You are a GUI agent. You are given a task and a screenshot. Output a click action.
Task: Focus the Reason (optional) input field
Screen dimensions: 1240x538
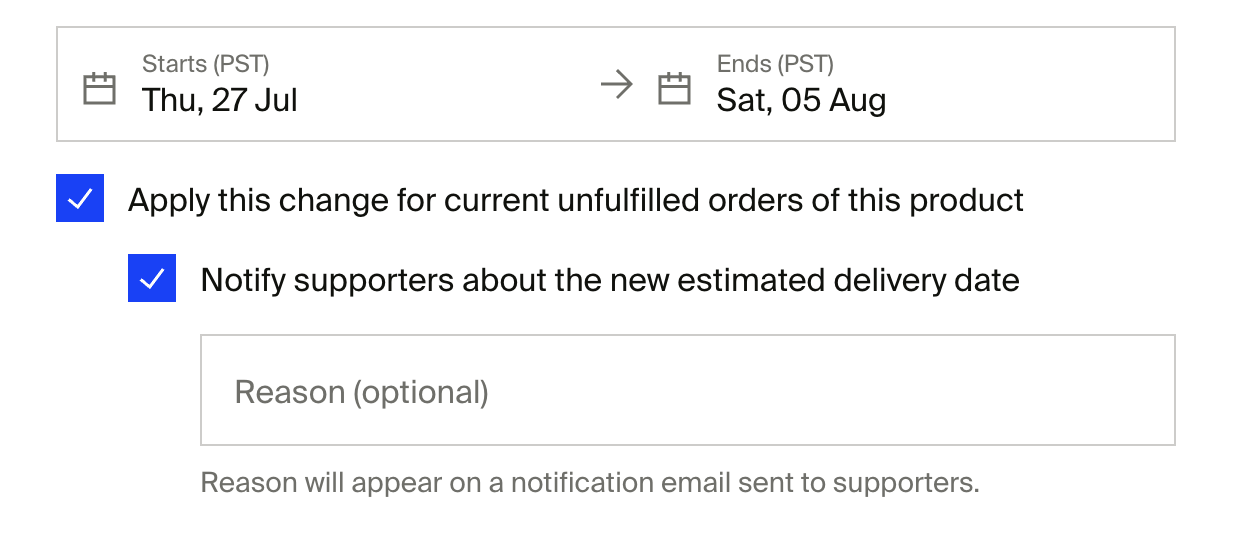[x=688, y=390]
